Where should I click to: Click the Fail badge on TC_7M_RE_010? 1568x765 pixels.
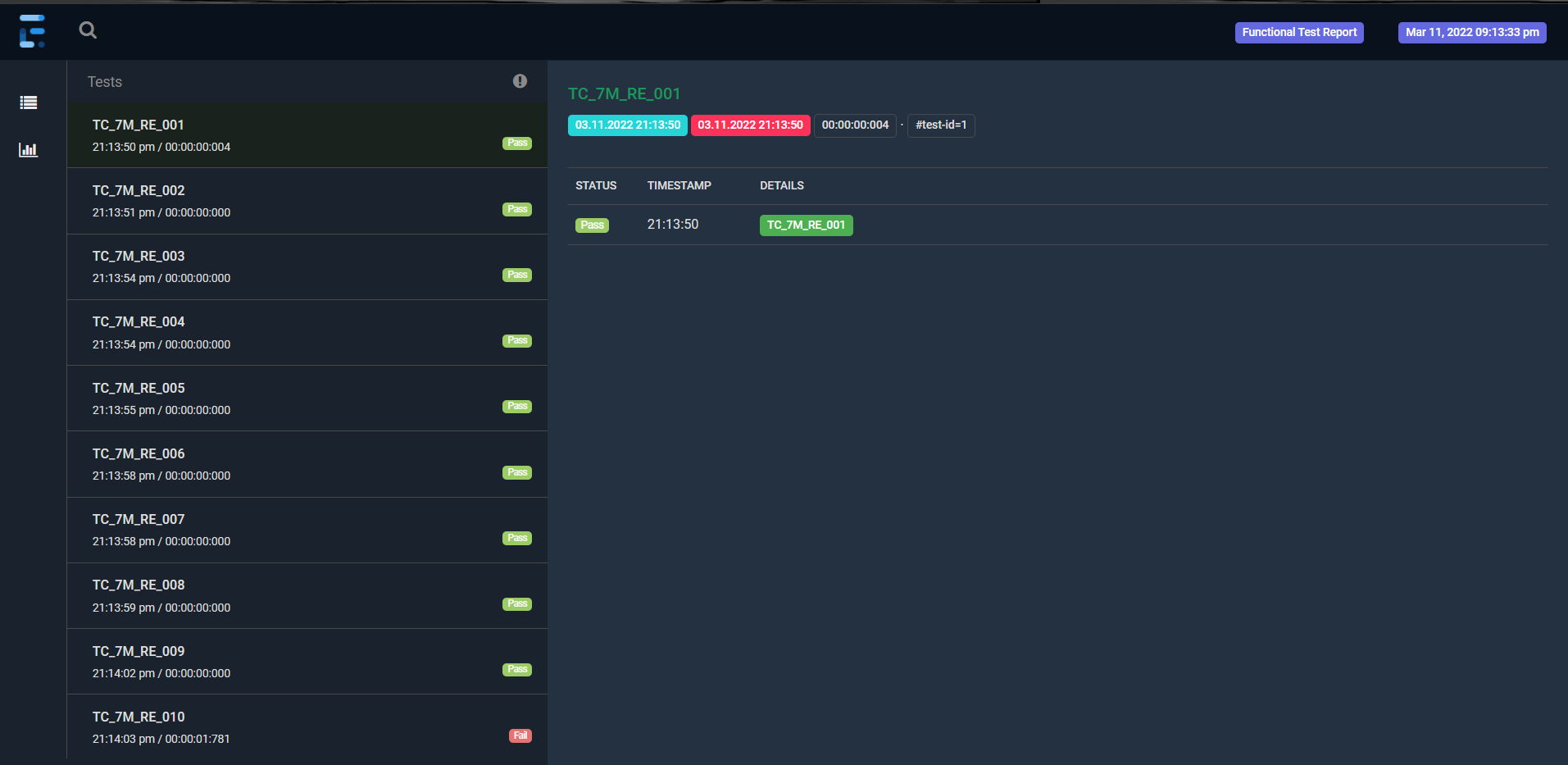click(x=520, y=735)
